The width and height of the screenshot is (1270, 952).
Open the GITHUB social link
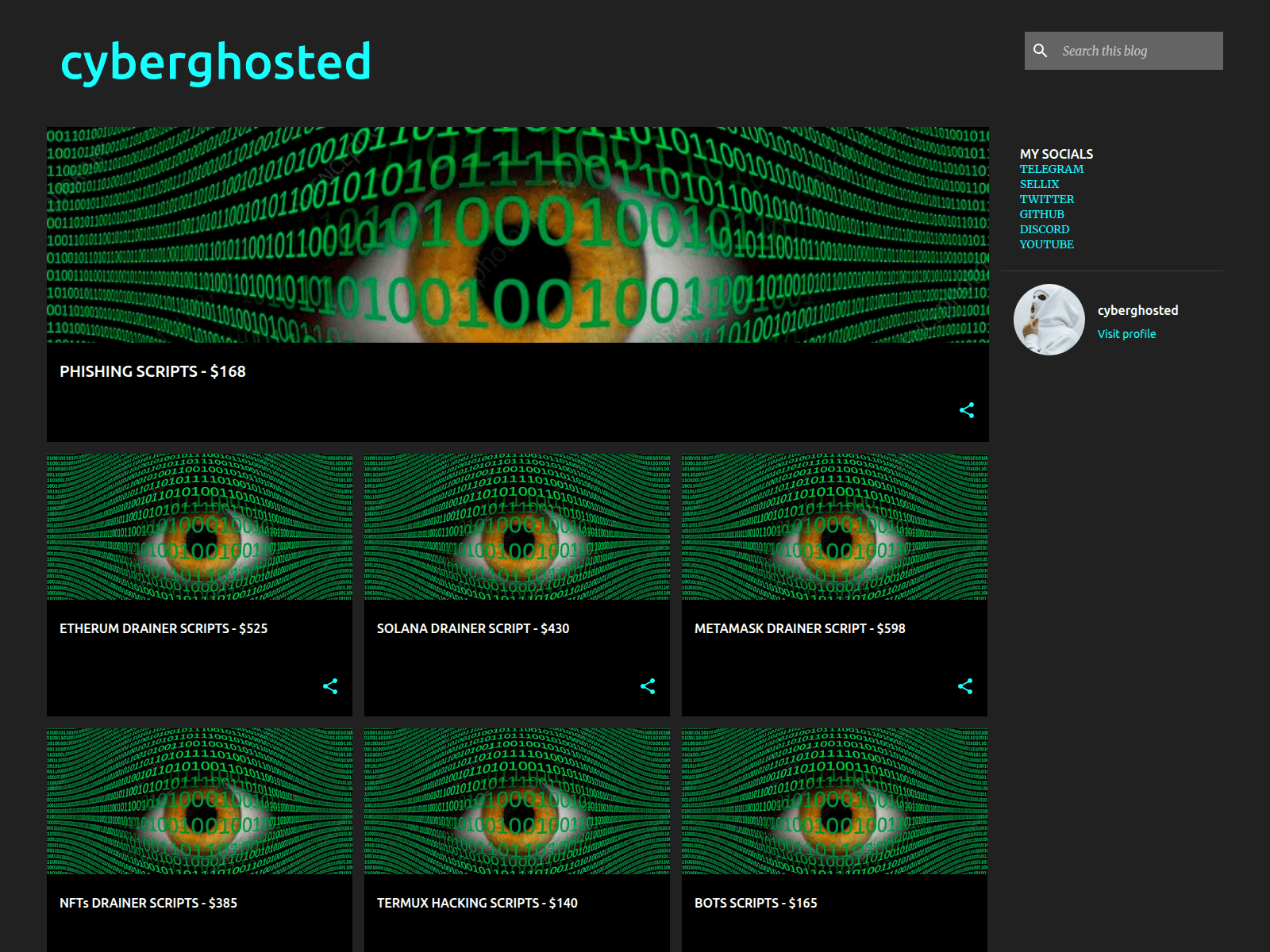(1041, 214)
